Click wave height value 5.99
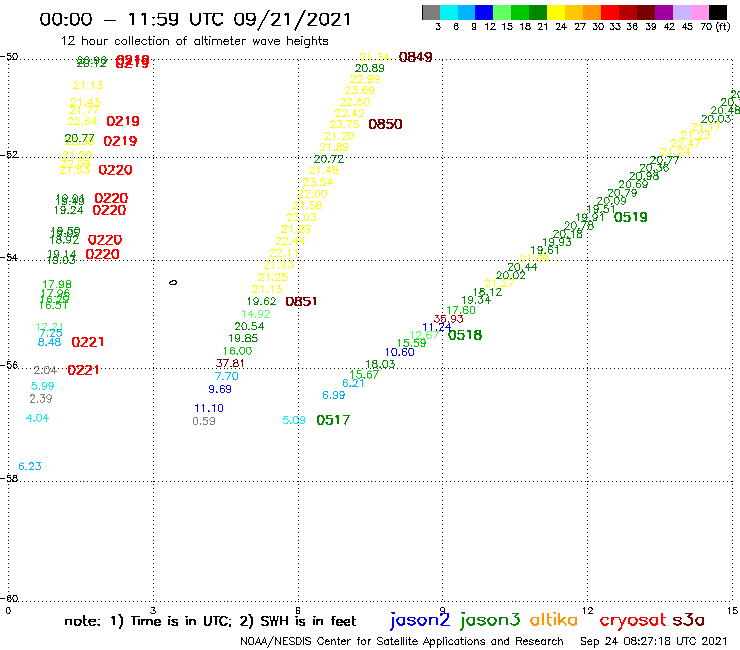The width and height of the screenshot is (740, 650). pos(42,386)
